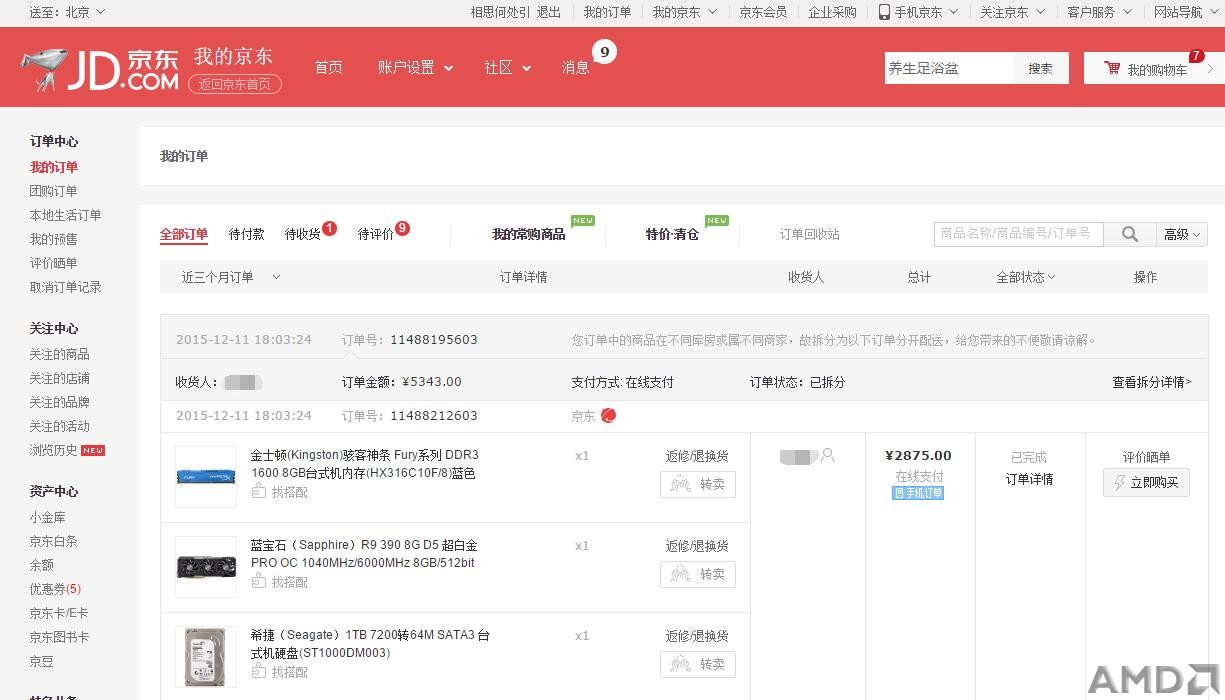Screen dimensions: 1225x700
Task: Open the 金士顿 Kingston product title link
Action: (x=365, y=464)
